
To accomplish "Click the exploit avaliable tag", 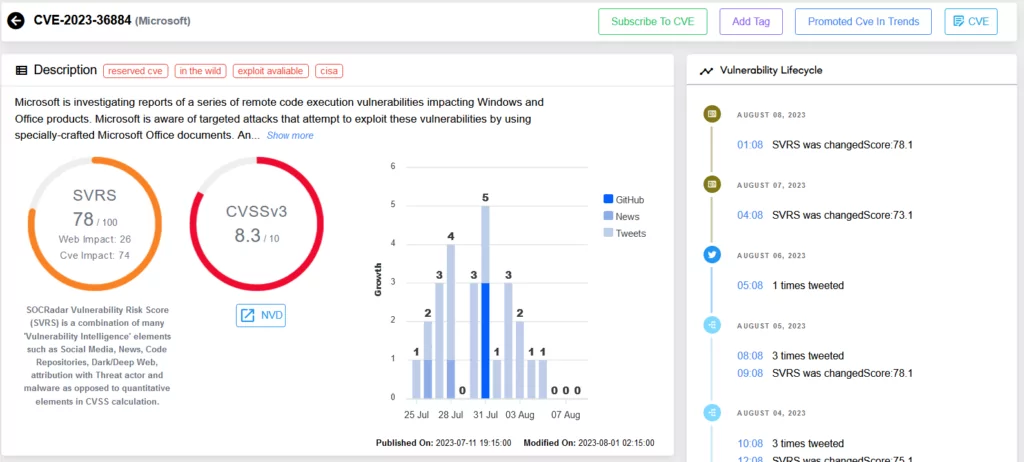I will (x=270, y=71).
